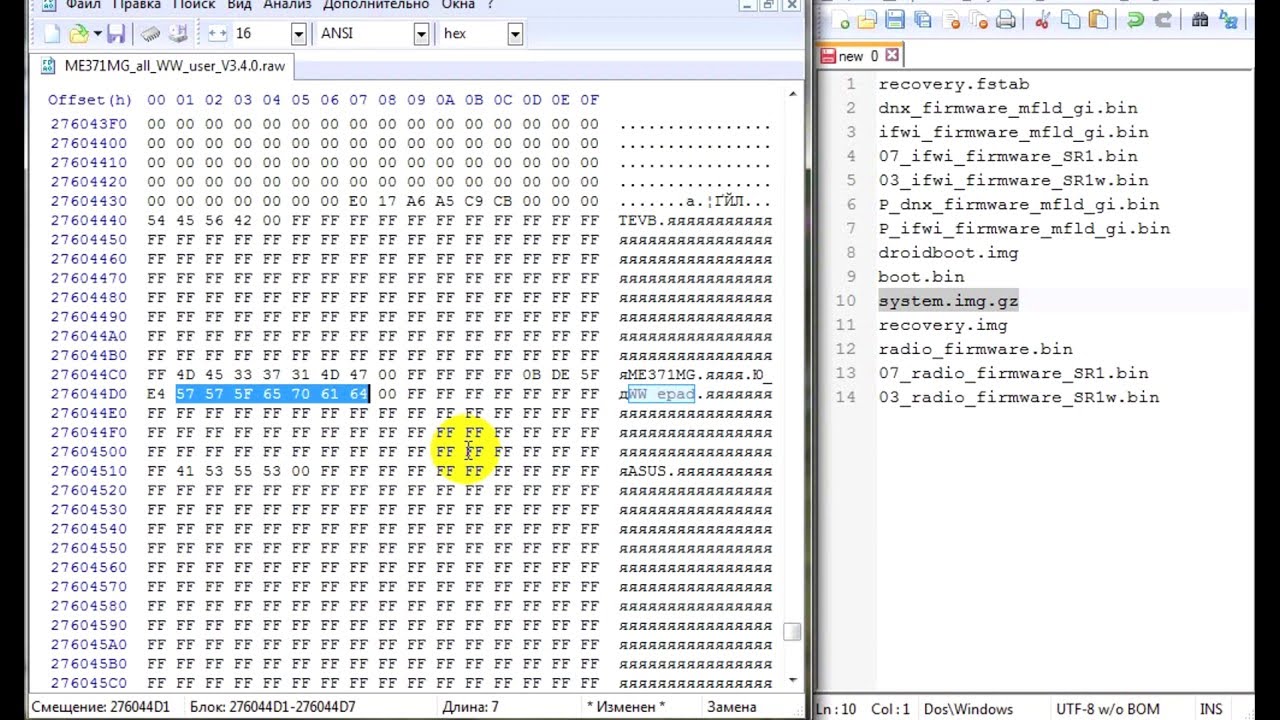1280x720 pixels.
Task: Open the Окна menu
Action: click(460, 5)
